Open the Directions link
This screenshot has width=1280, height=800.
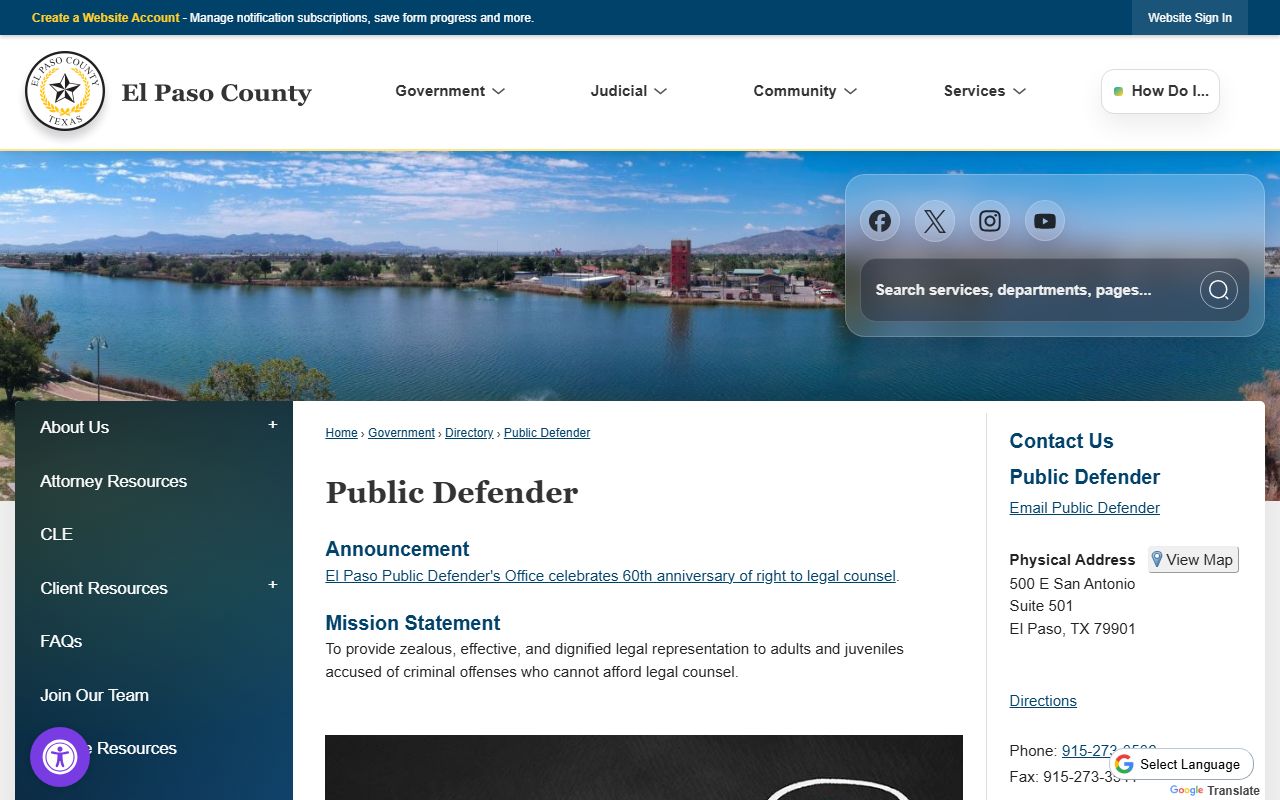tap(1043, 701)
